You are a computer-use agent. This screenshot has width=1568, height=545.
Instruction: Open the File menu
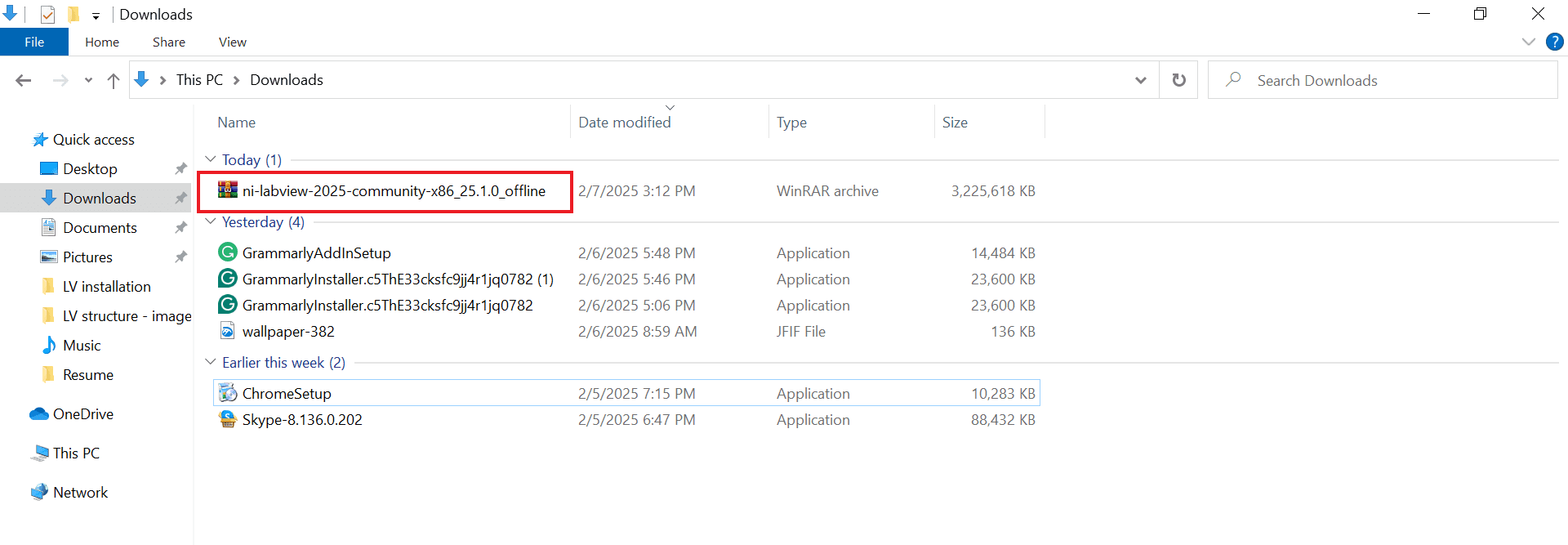pyautogui.click(x=34, y=42)
